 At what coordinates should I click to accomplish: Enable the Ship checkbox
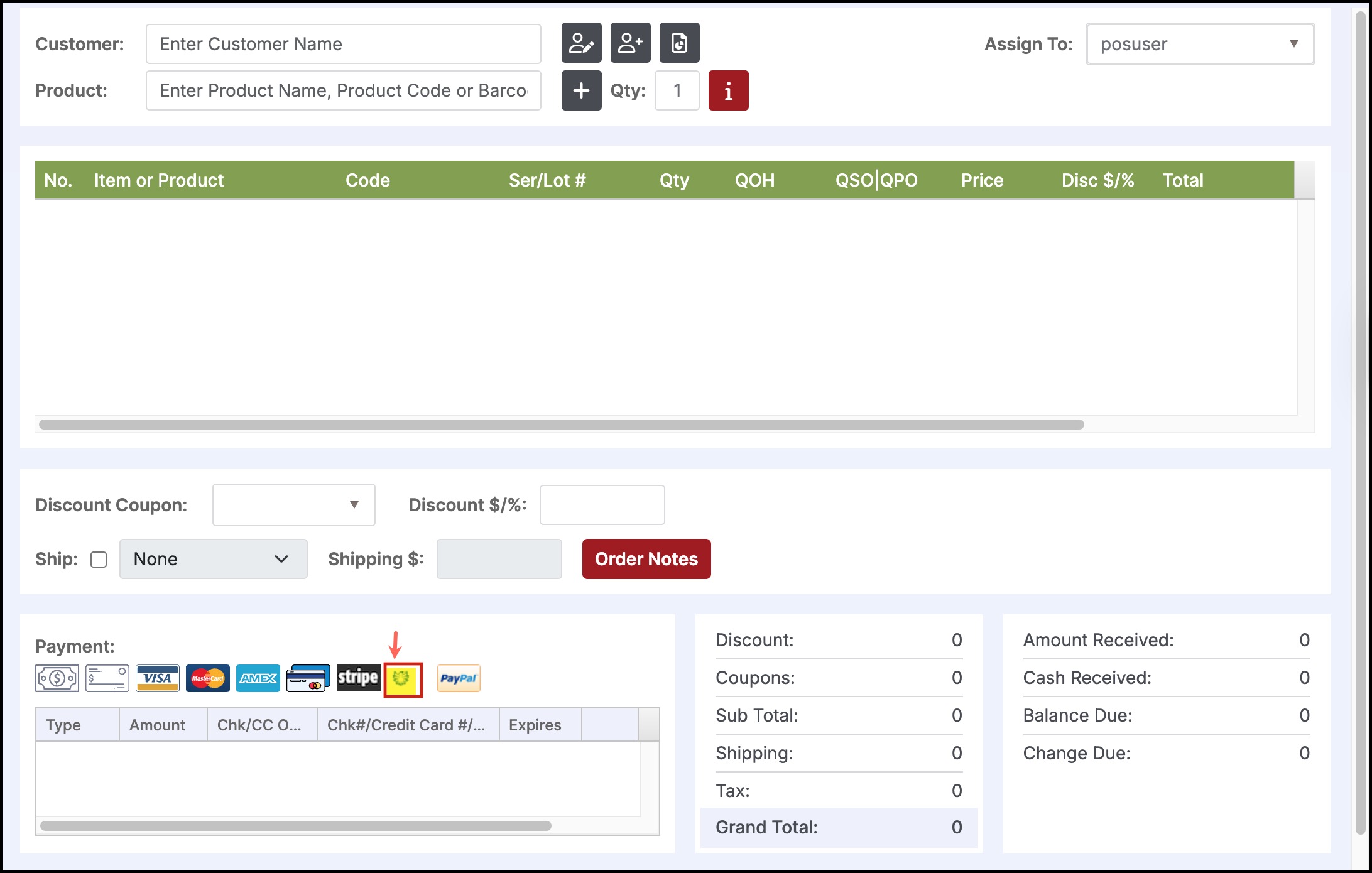tap(99, 559)
